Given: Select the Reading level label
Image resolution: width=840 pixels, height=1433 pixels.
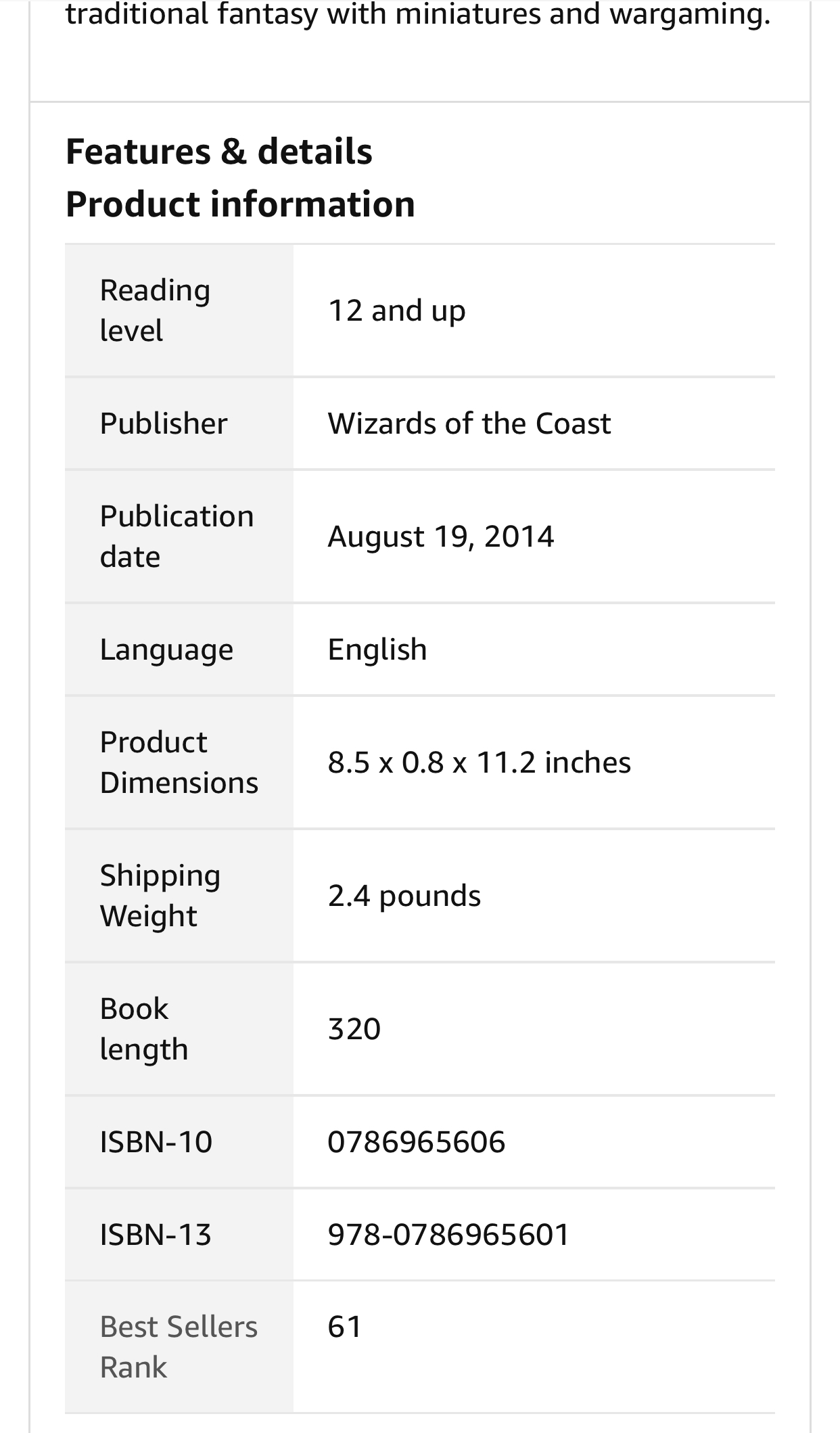Looking at the screenshot, I should pos(155,311).
